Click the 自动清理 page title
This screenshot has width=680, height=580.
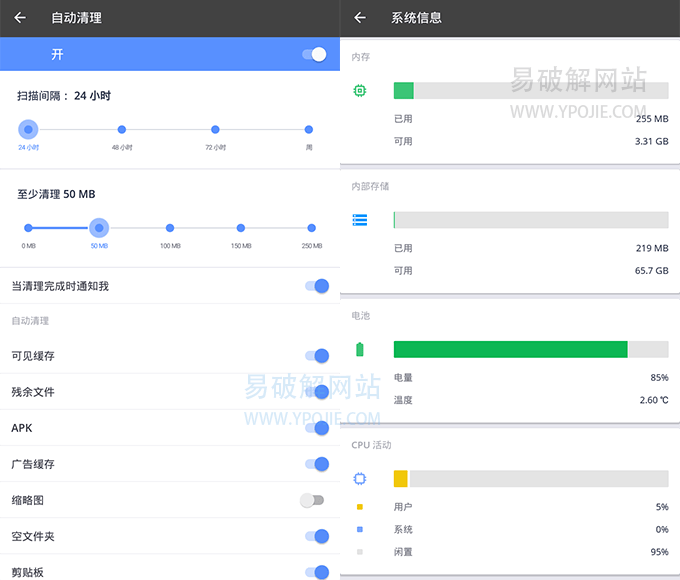pos(76,18)
